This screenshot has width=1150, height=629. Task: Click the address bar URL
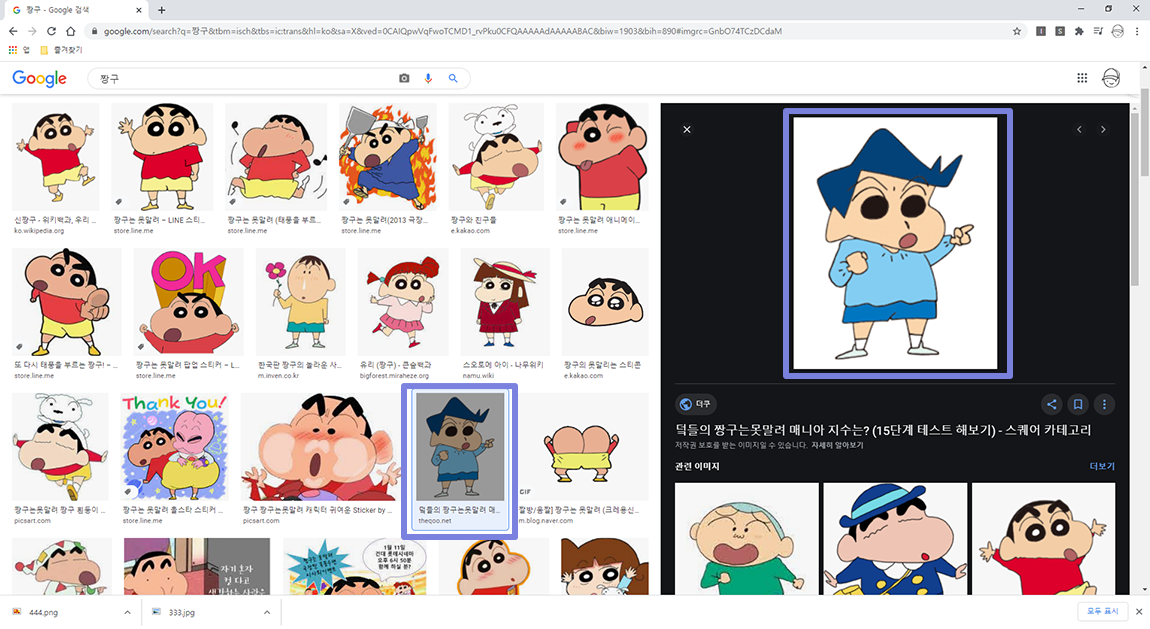pyautogui.click(x=442, y=32)
